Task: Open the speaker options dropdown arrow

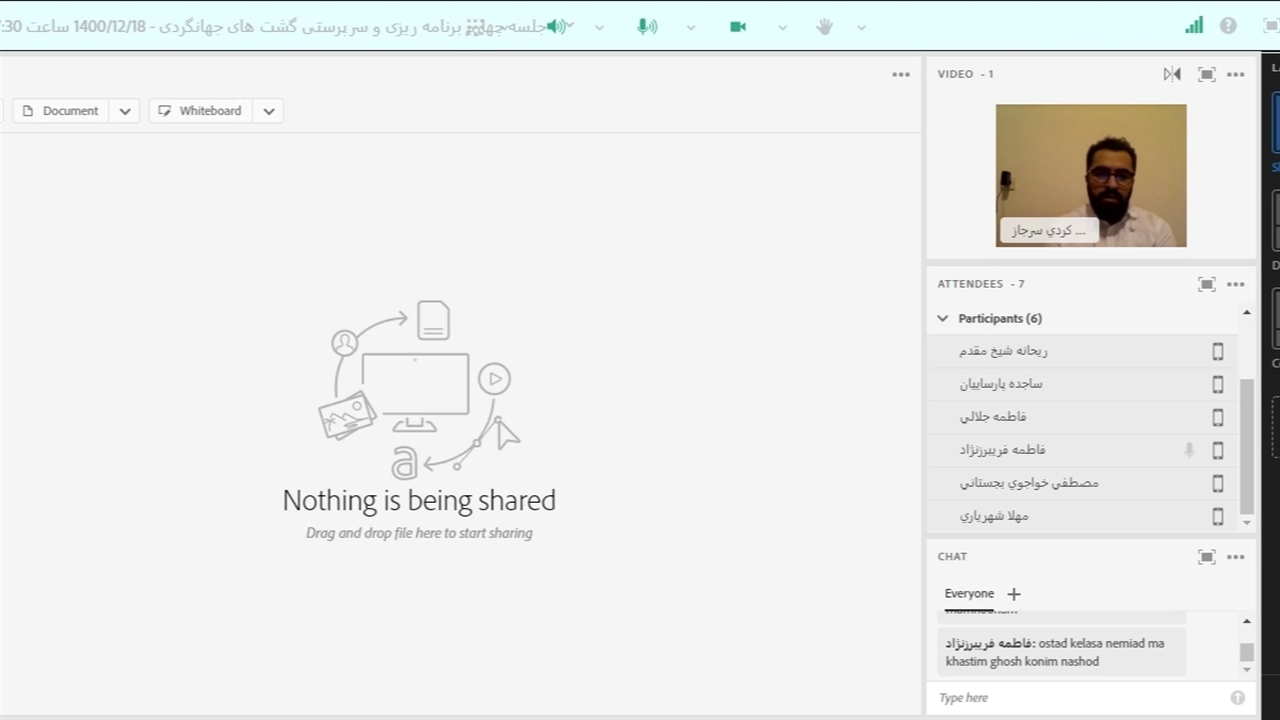Action: click(599, 27)
